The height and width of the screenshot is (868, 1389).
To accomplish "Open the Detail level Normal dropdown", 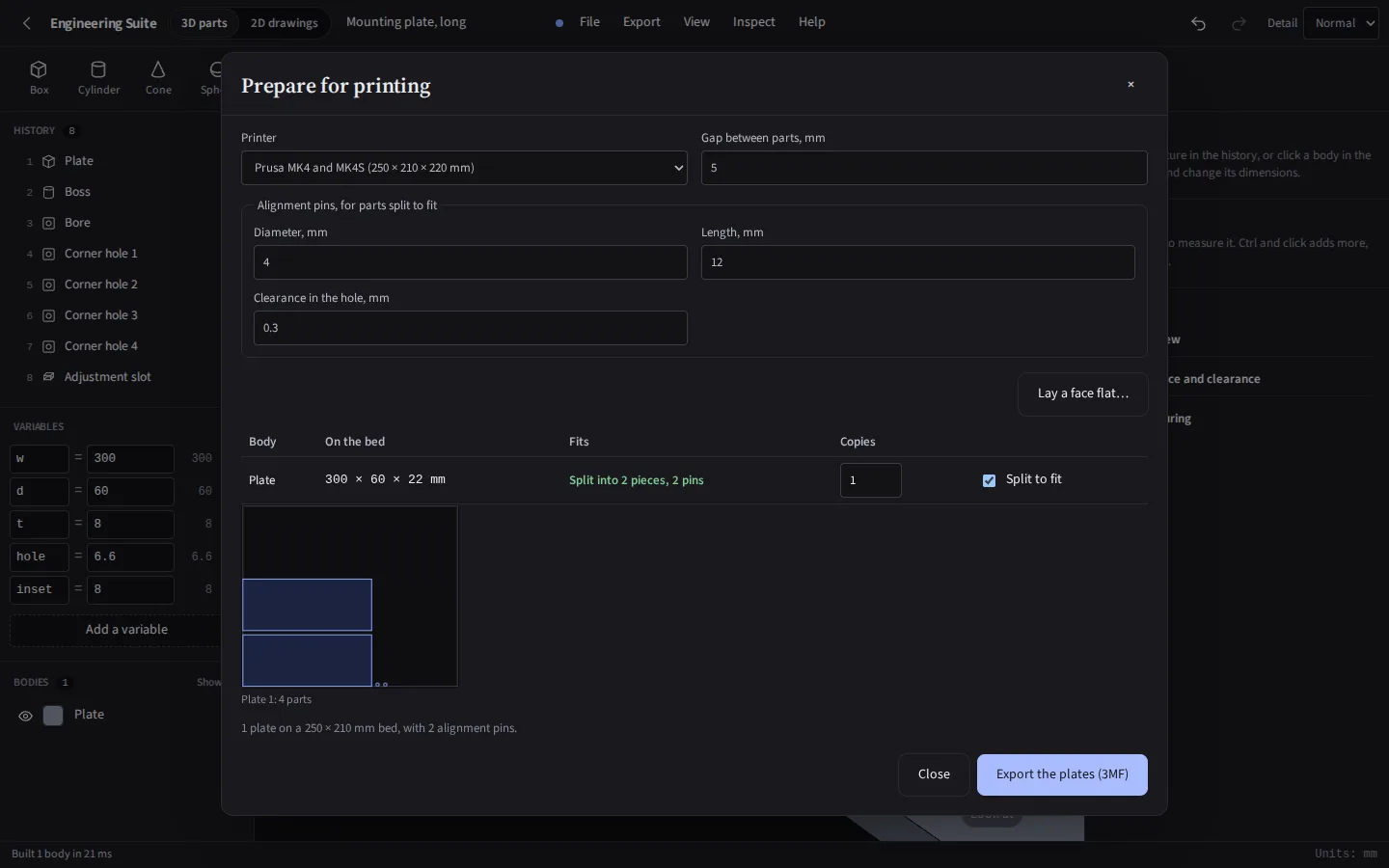I will tap(1342, 23).
